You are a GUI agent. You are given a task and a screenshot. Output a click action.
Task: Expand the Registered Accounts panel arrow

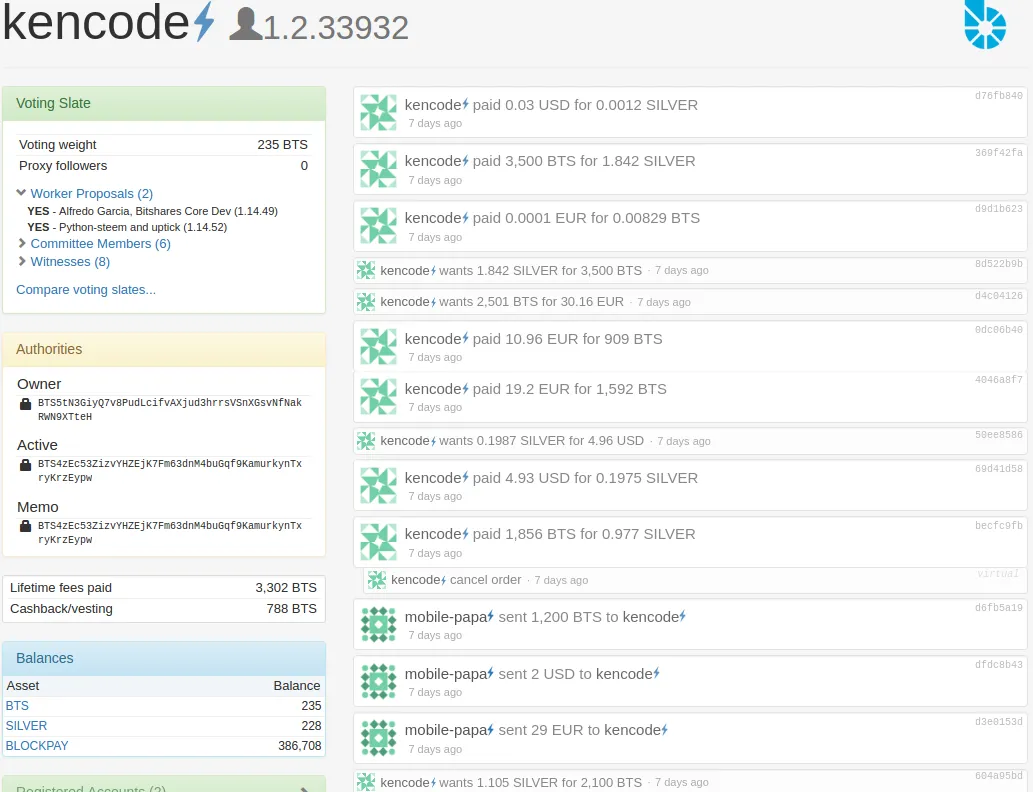point(304,789)
